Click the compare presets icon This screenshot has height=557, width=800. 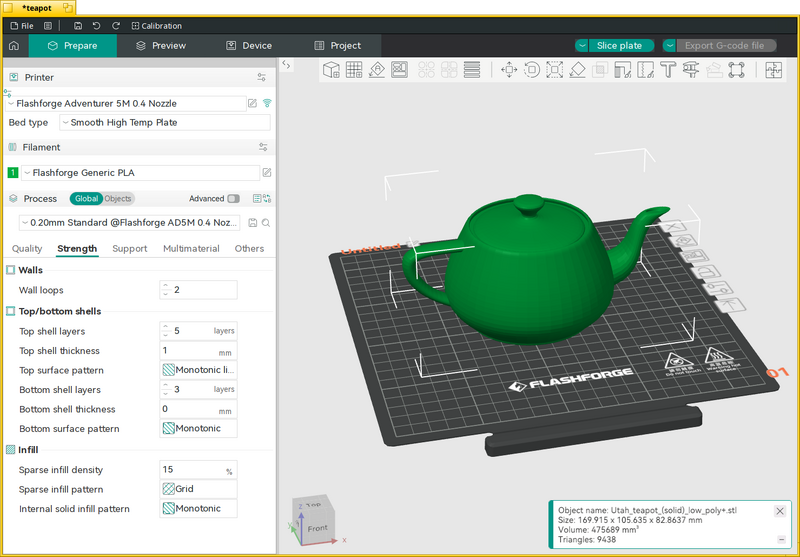pyautogui.click(x=267, y=199)
